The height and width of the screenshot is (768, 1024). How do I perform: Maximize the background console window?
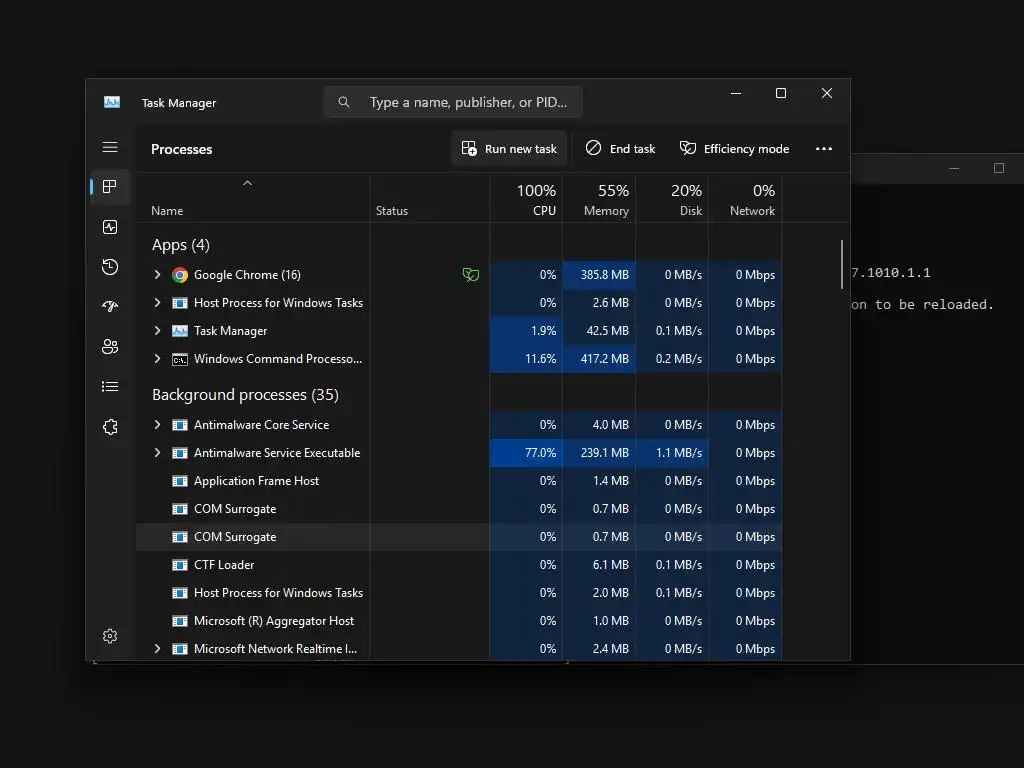coord(999,168)
